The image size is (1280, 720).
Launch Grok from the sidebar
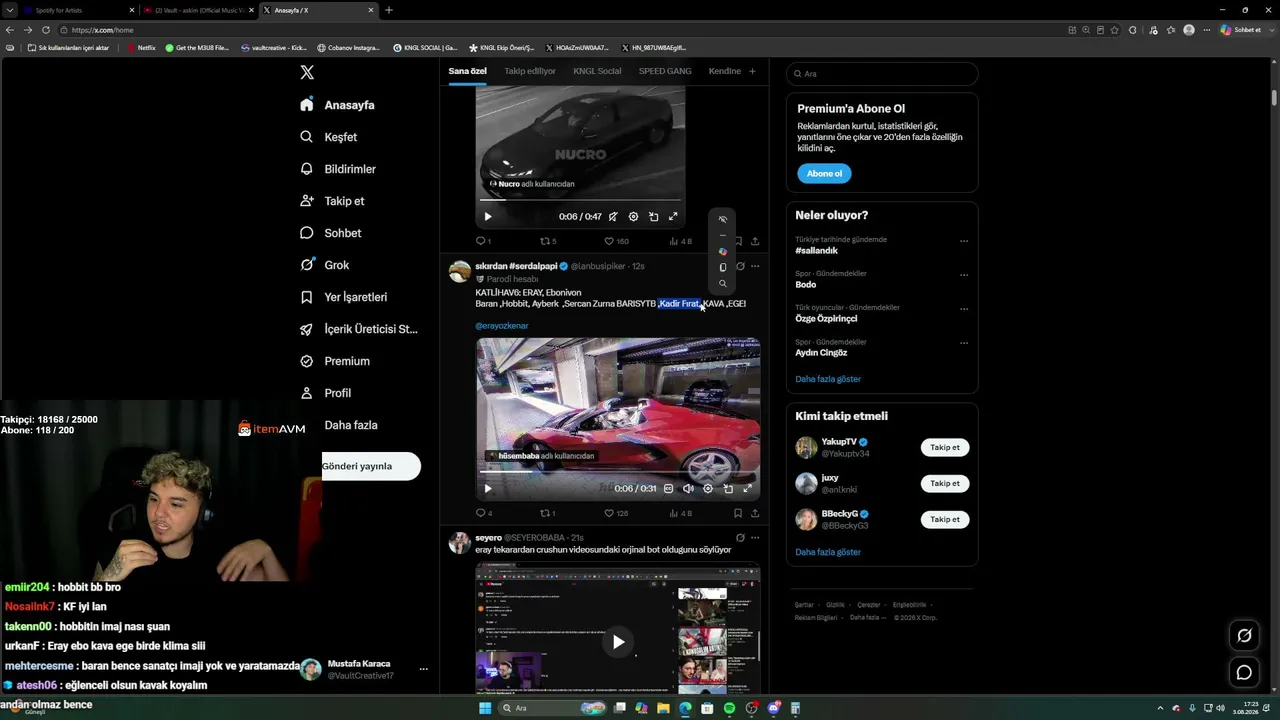[x=324, y=265]
